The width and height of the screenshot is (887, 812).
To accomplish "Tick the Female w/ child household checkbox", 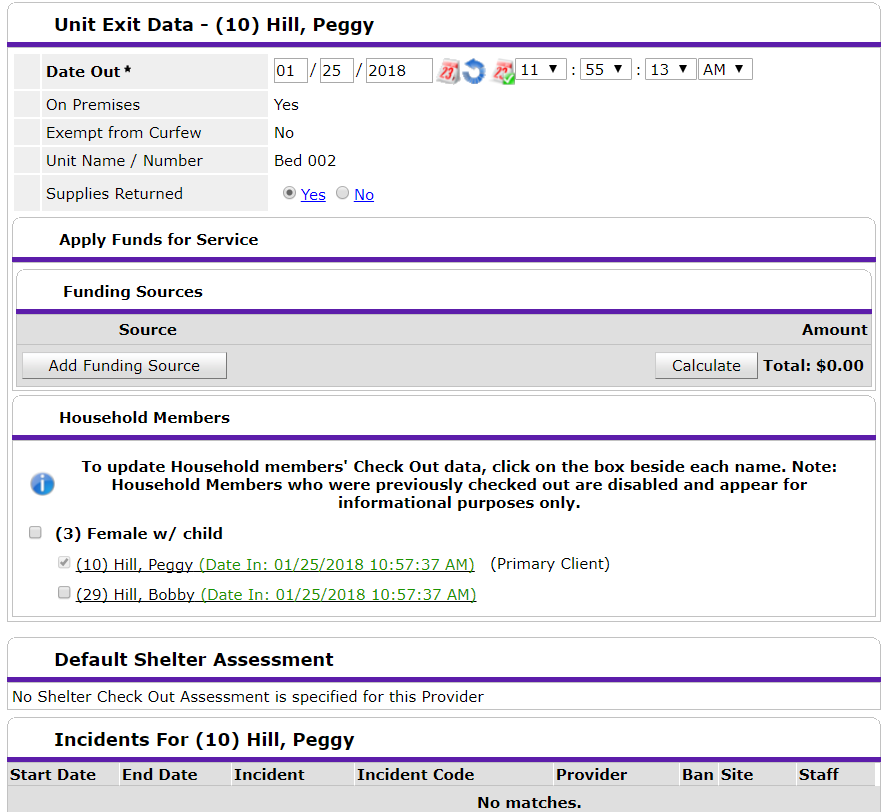I will (36, 533).
